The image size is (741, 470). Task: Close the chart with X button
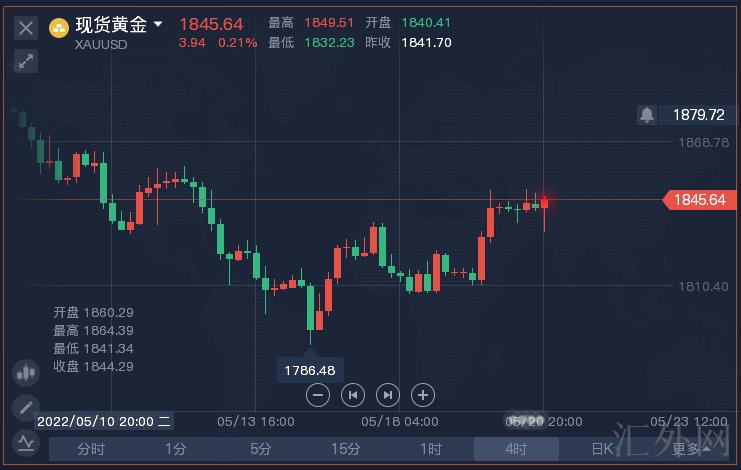(x=26, y=27)
